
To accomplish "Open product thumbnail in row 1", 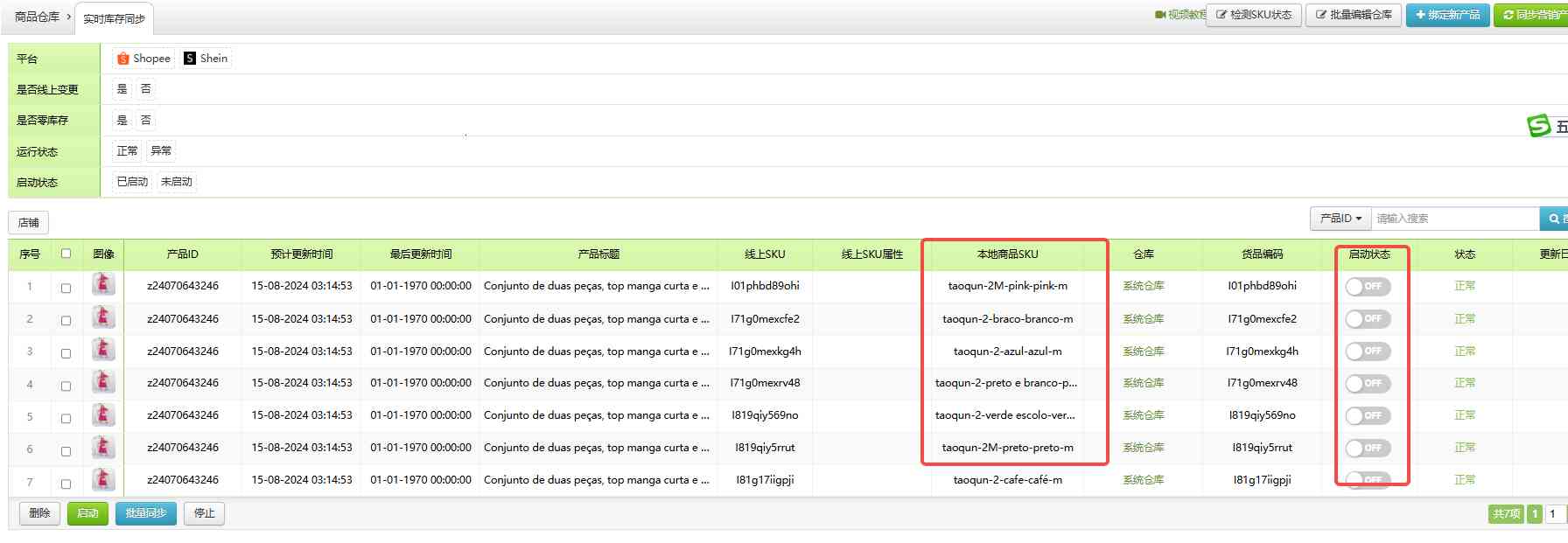I will pos(103,285).
